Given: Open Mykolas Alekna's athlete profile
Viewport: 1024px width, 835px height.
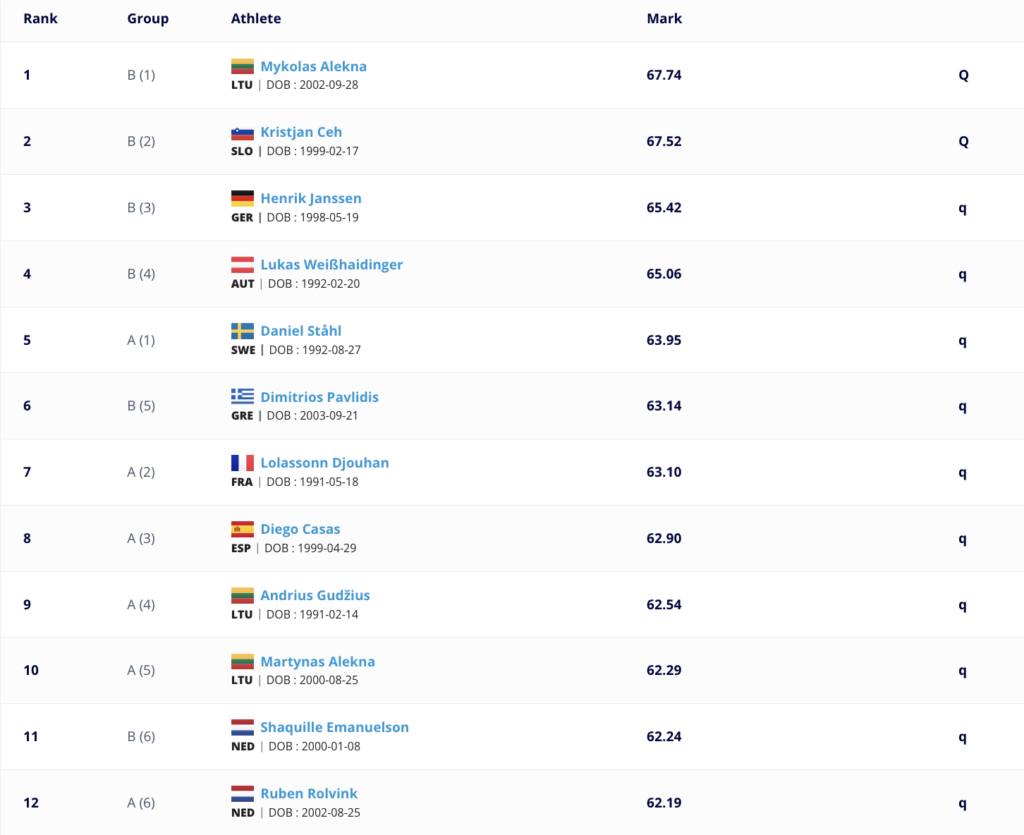Looking at the screenshot, I should [313, 67].
